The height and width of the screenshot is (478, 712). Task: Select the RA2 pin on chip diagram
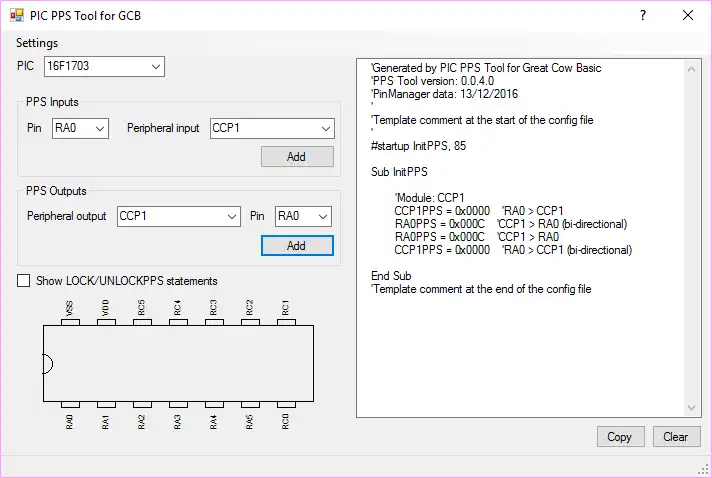pyautogui.click(x=142, y=404)
